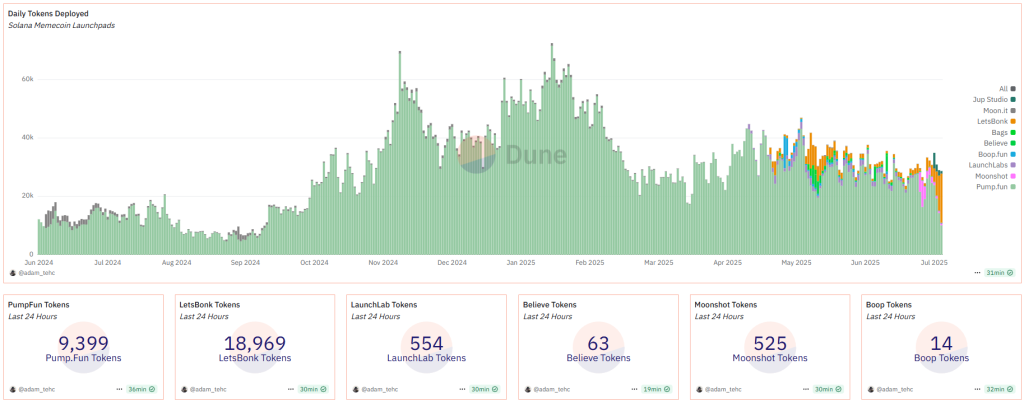1024x402 pixels.
Task: Toggle Believe series in chart legend
Action: tap(1000, 144)
